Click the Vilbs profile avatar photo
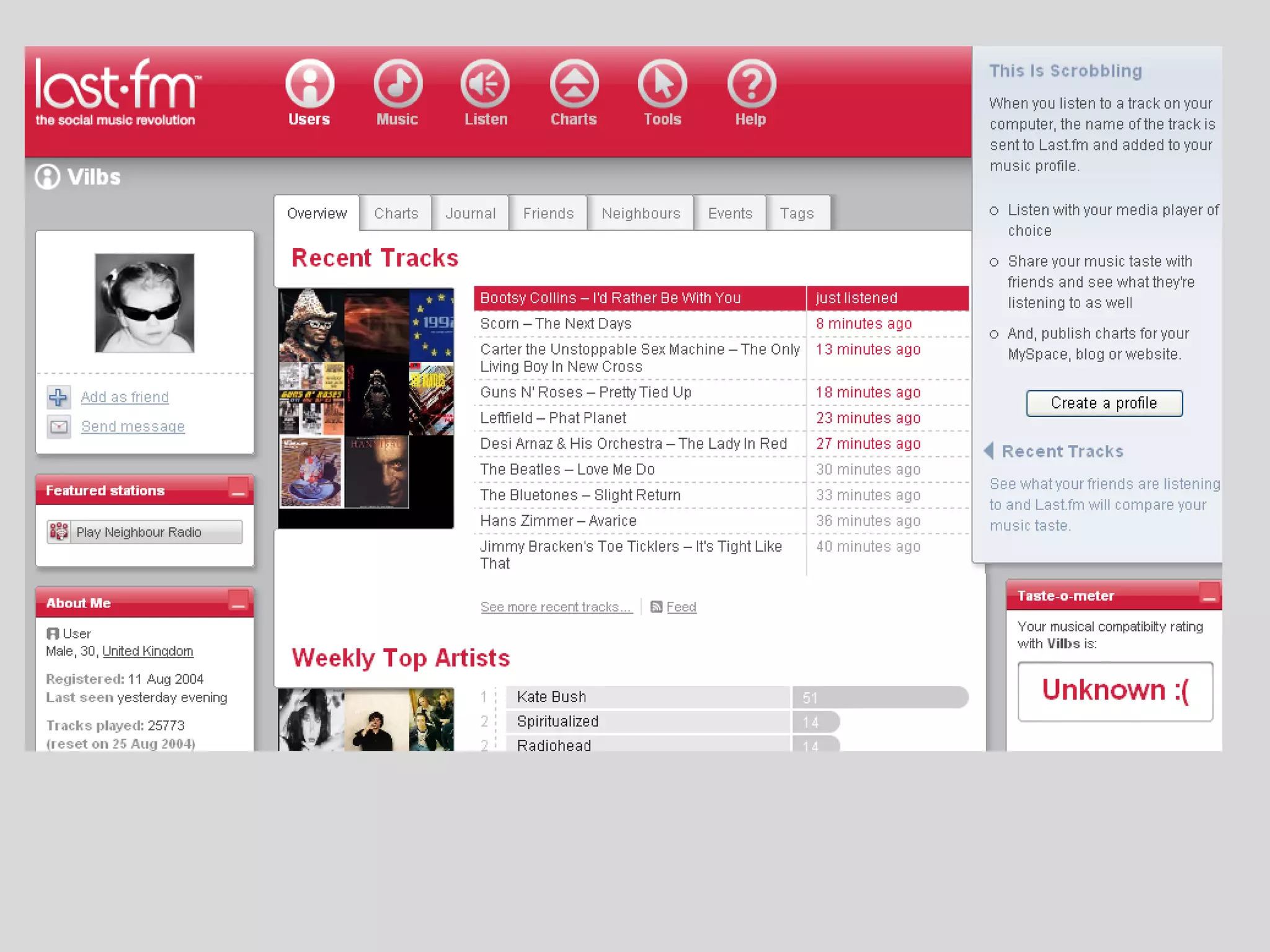 (144, 303)
